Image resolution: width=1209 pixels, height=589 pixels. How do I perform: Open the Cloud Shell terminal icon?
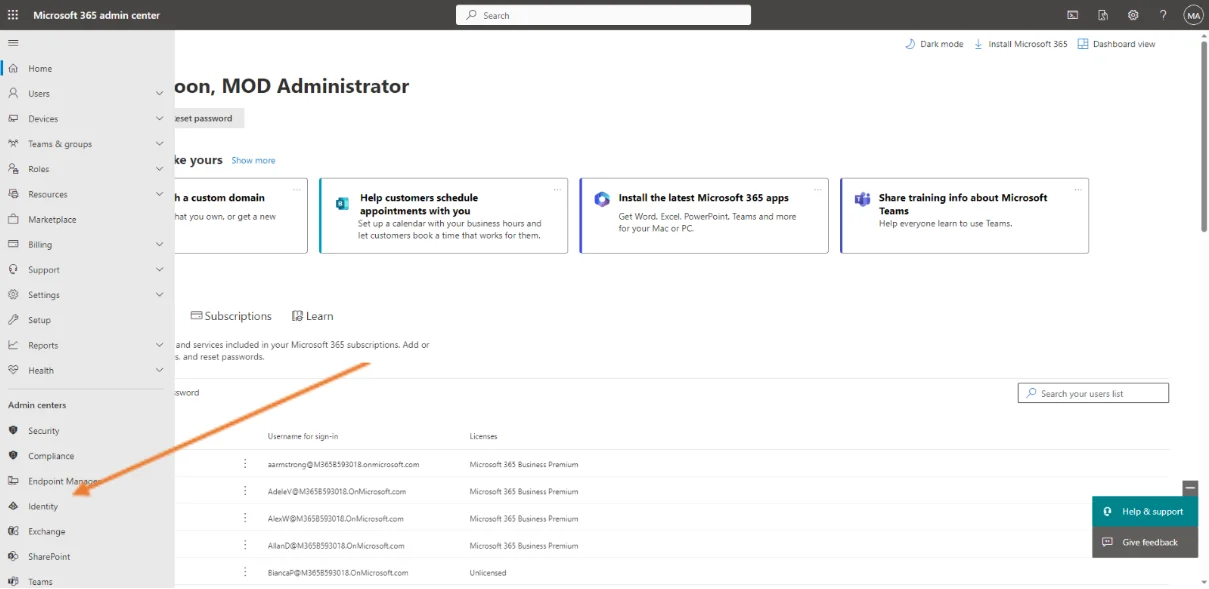pyautogui.click(x=1073, y=15)
